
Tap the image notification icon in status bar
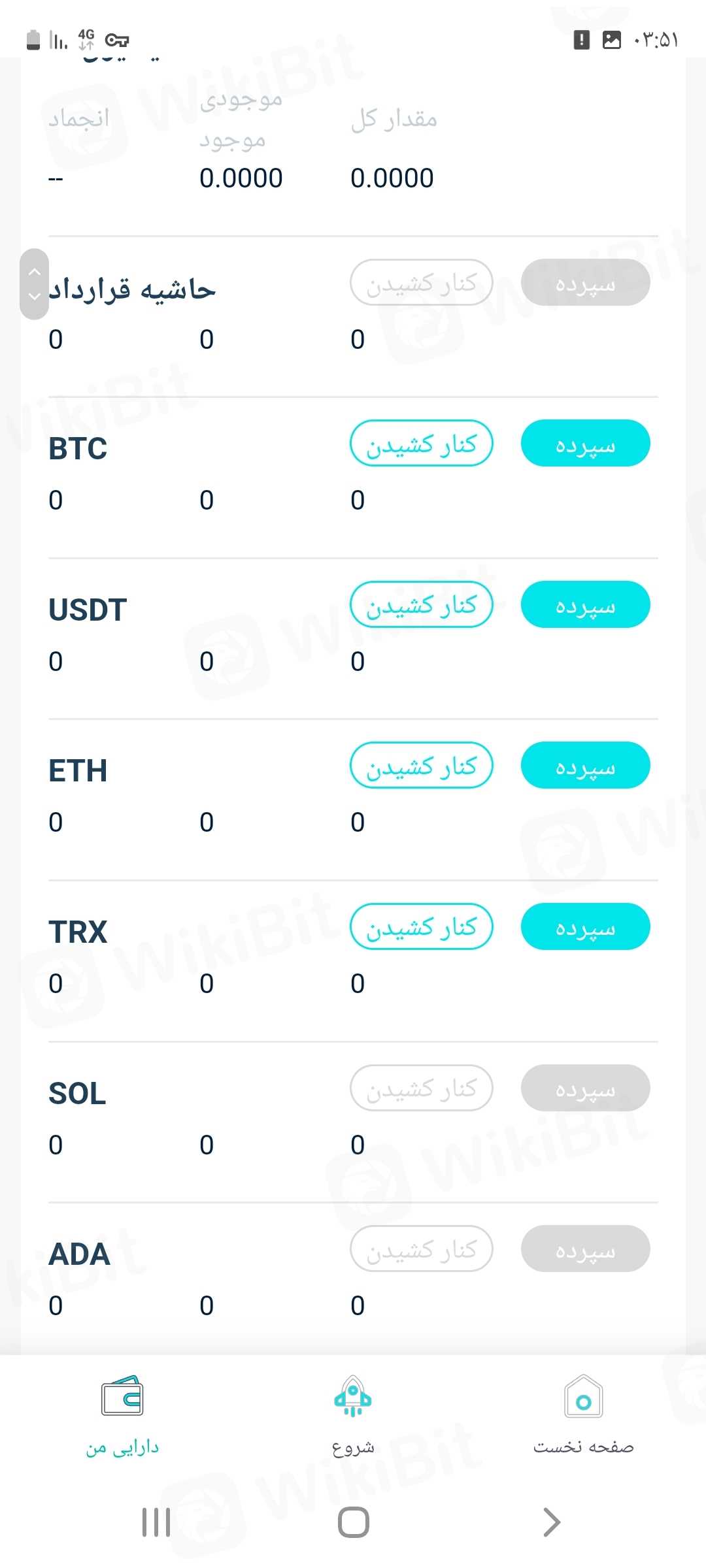611,40
